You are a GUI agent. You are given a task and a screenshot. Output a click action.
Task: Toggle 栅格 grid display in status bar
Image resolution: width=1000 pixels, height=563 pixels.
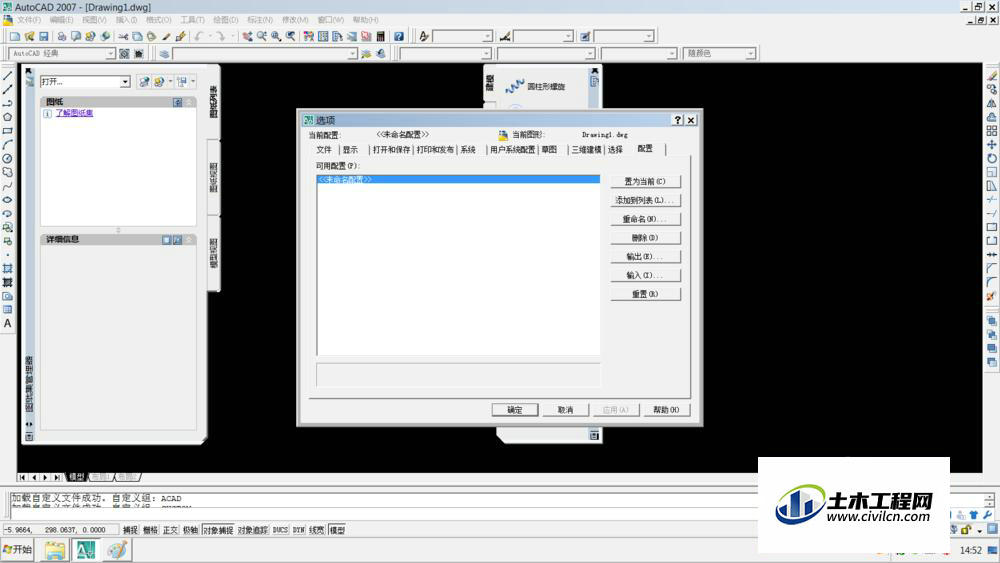coord(151,530)
